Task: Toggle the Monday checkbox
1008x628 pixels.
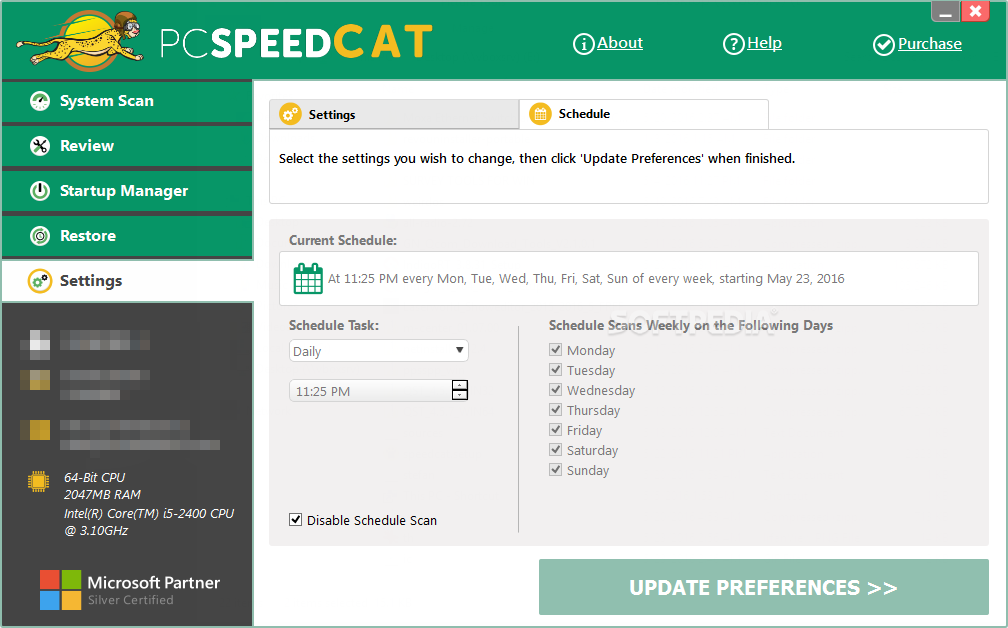Action: coord(555,350)
